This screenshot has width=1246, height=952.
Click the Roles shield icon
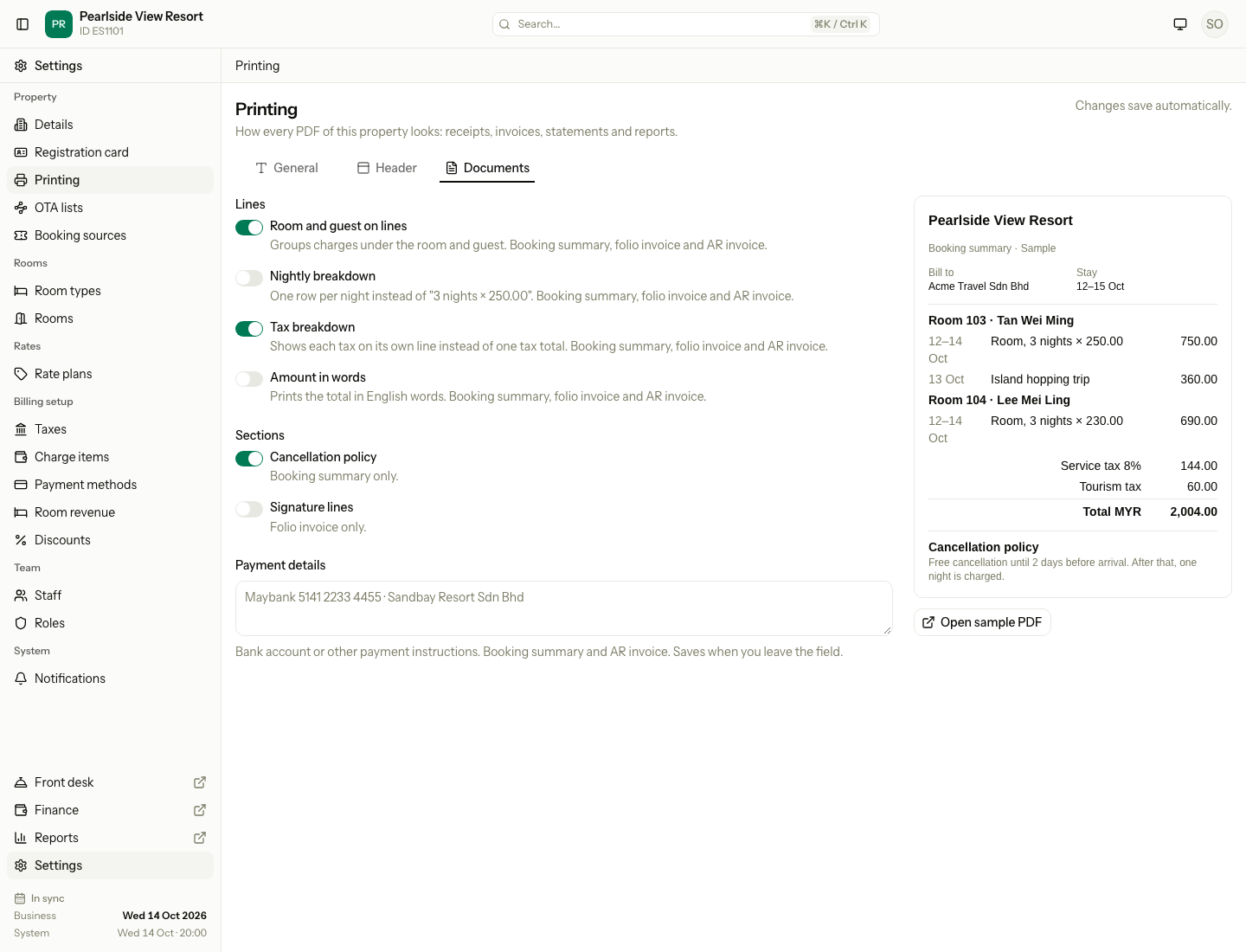(21, 623)
